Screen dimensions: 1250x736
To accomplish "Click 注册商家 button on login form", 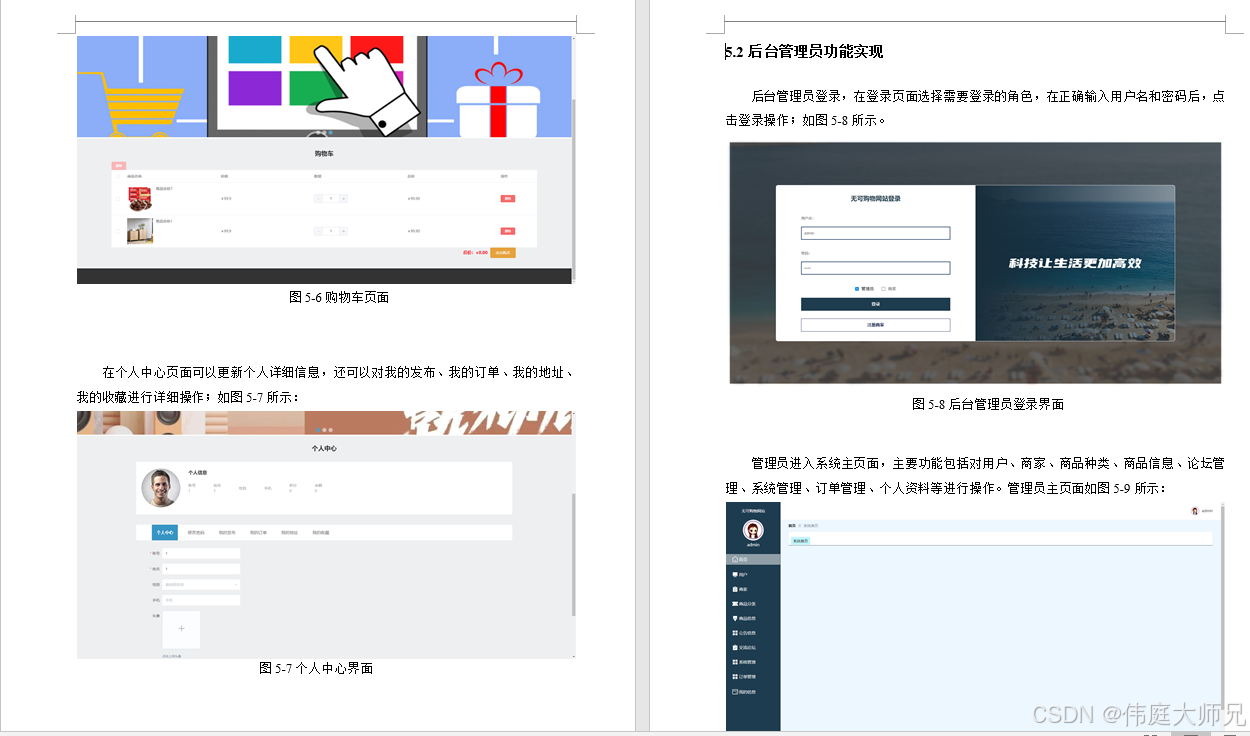I will point(875,325).
